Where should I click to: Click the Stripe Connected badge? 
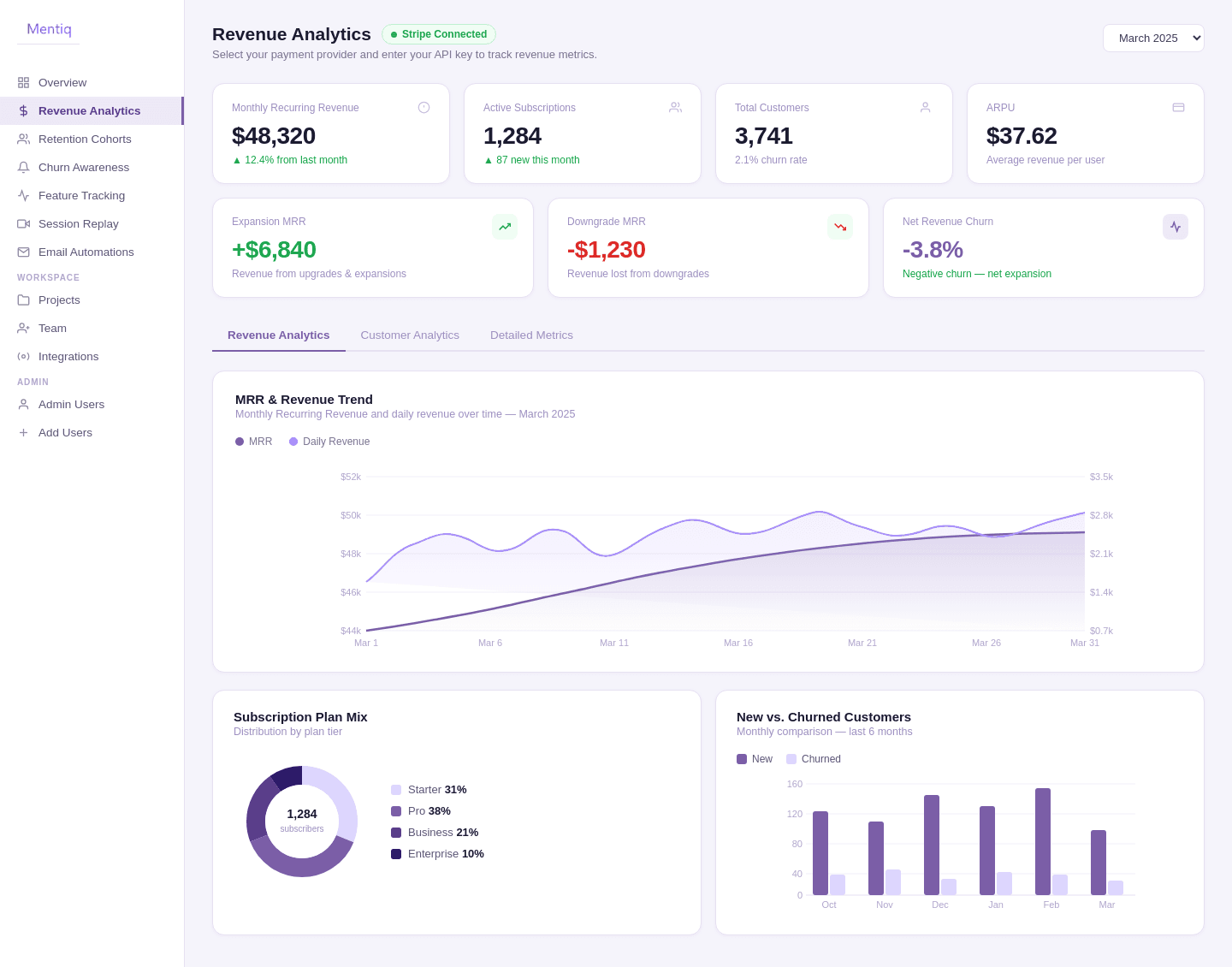(x=439, y=34)
